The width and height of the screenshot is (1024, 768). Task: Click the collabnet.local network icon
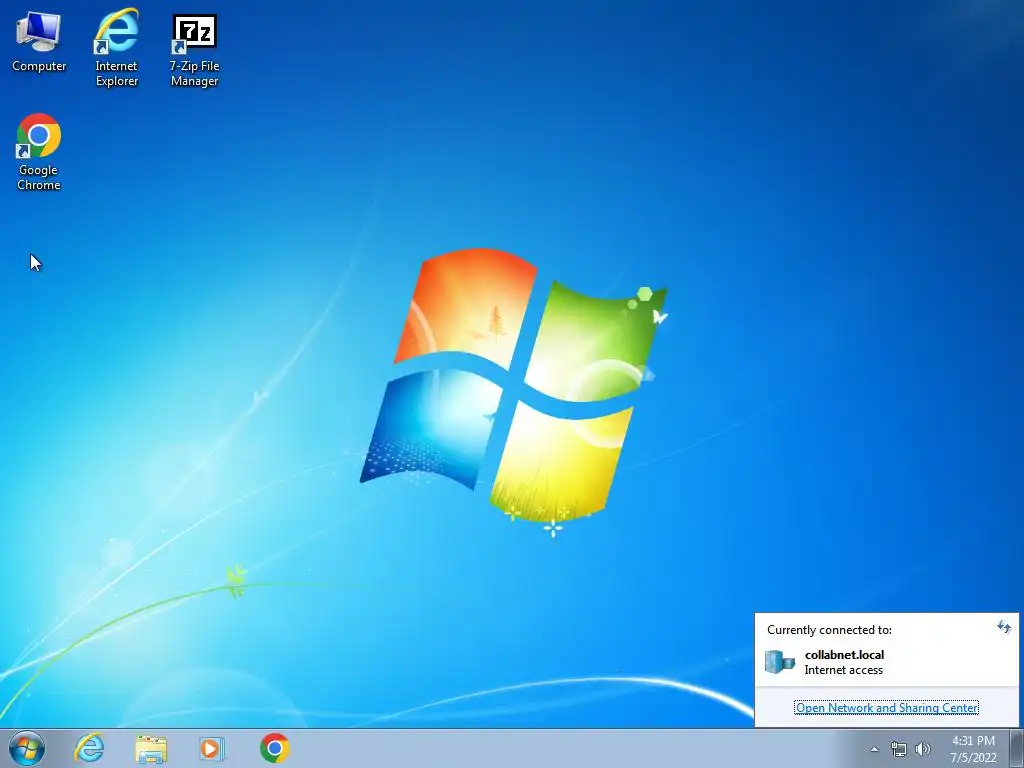point(780,662)
